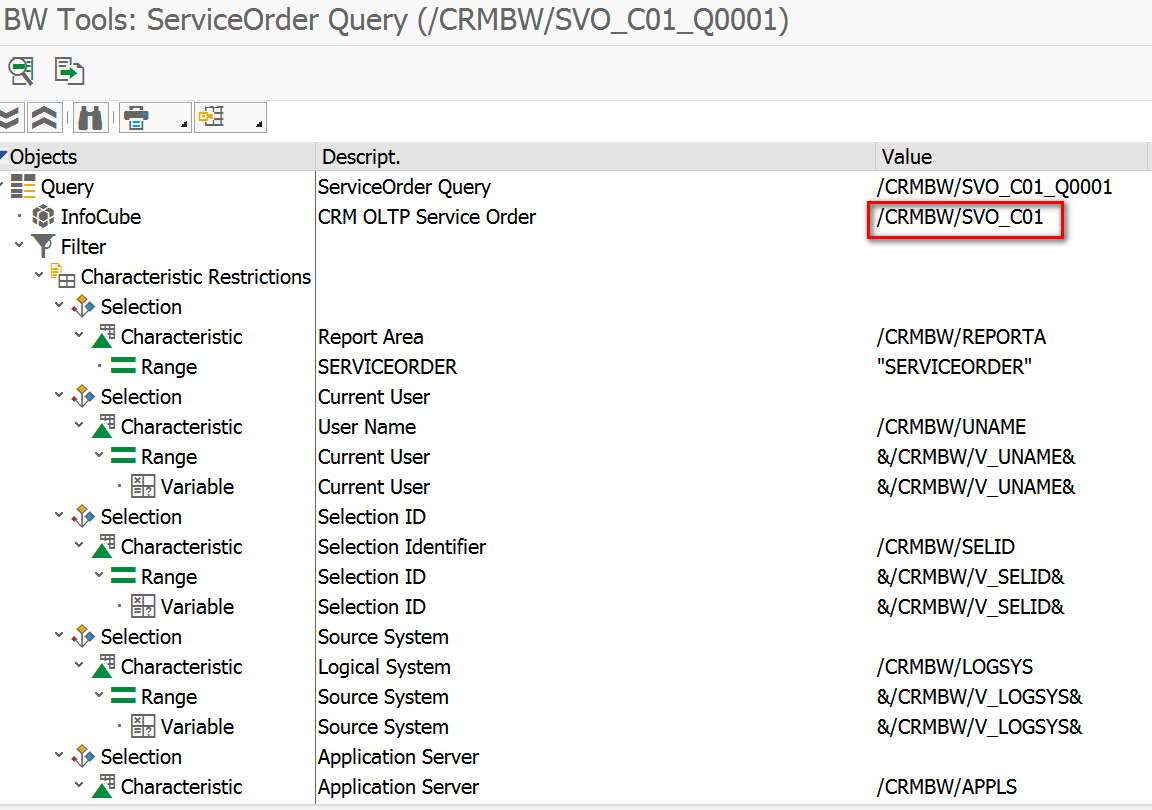Collapse the Filter node
The width and height of the screenshot is (1152, 810).
(x=19, y=245)
